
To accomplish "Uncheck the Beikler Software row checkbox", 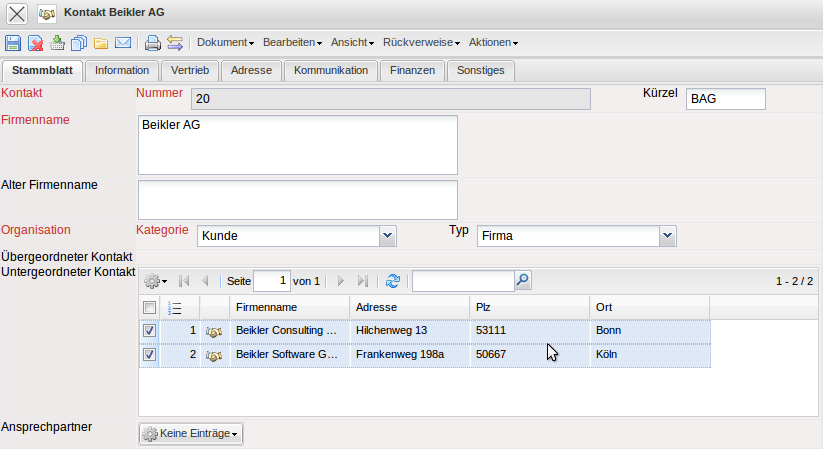I will point(149,355).
